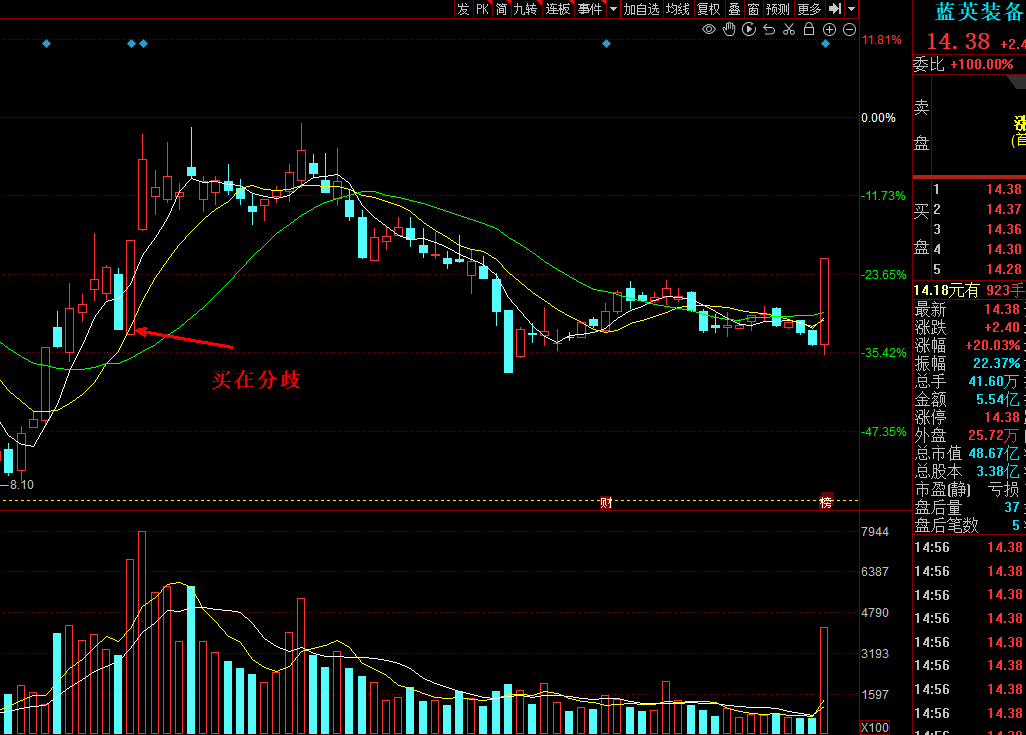Select the scissors cut tool
This screenshot has height=735, width=1026.
coord(789,30)
